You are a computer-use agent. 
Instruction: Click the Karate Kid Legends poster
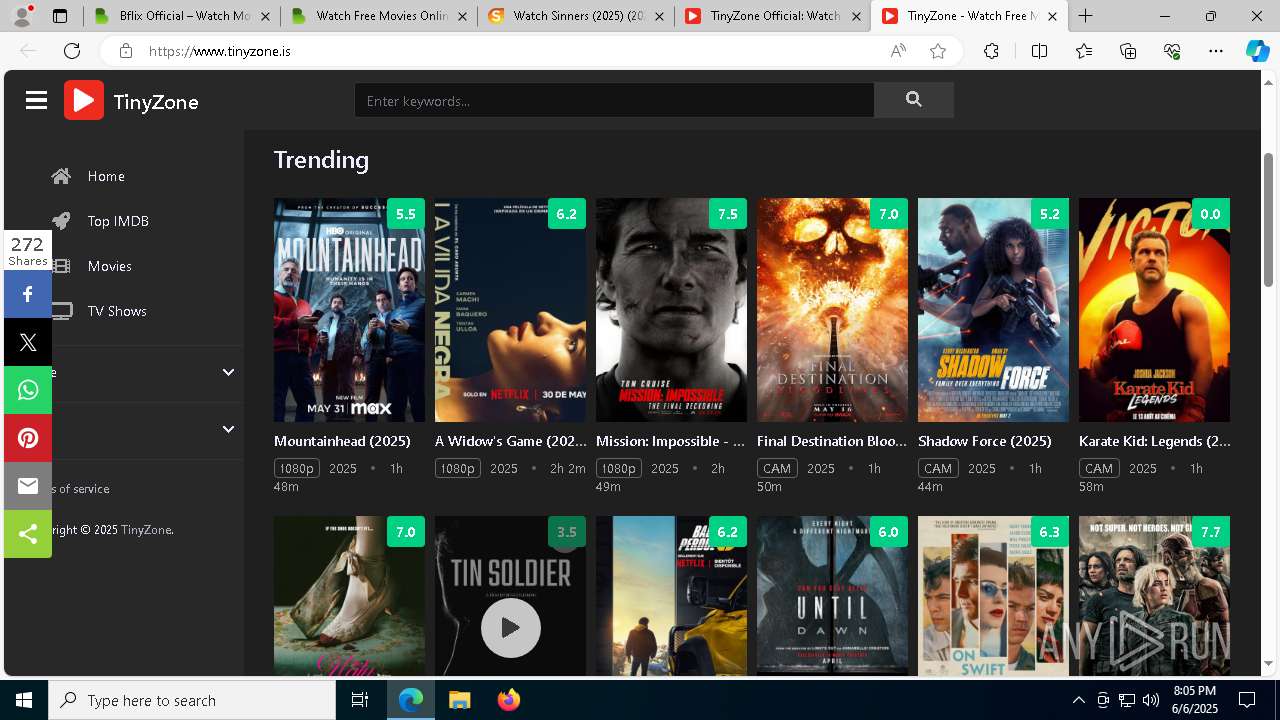[x=1154, y=310]
